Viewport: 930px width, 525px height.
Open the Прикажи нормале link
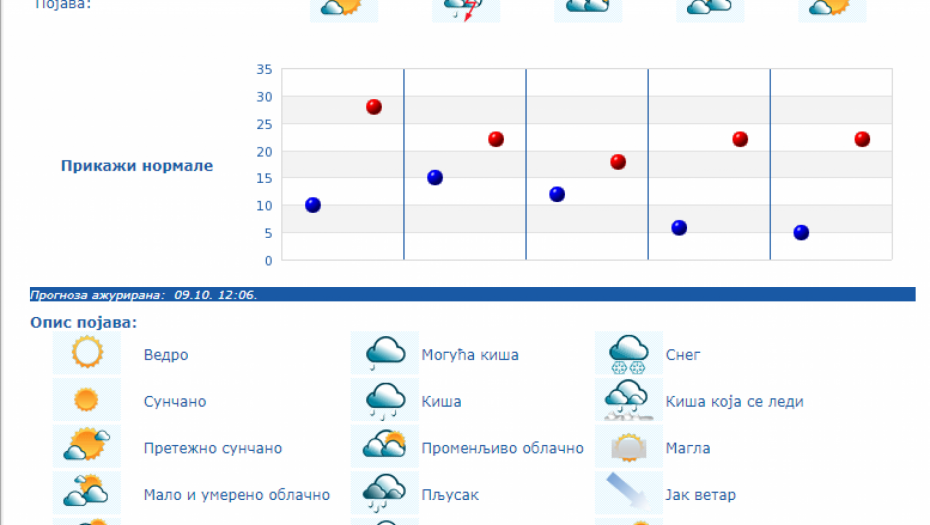137,166
